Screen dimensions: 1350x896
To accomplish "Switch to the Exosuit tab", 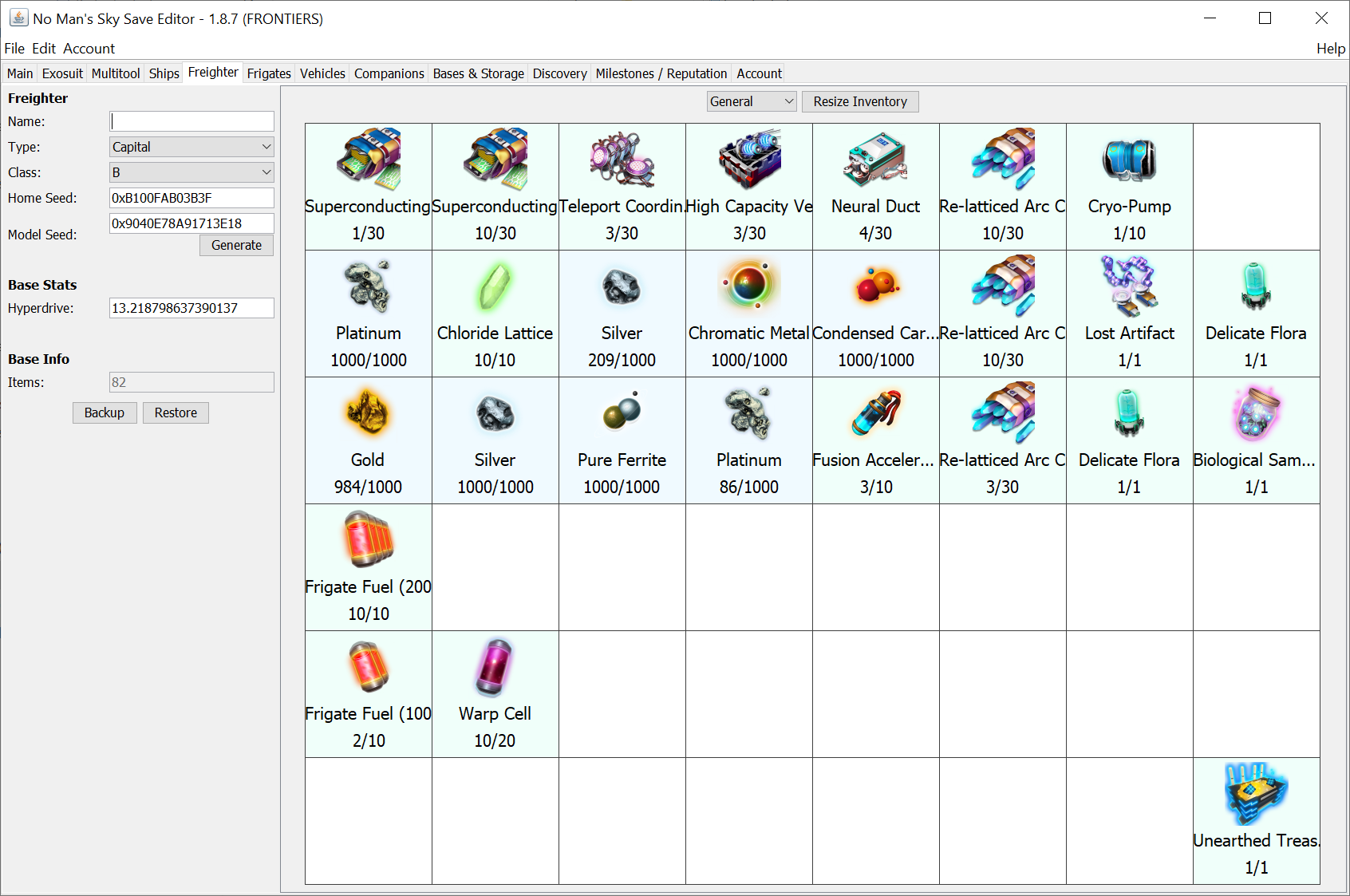I will 62,73.
